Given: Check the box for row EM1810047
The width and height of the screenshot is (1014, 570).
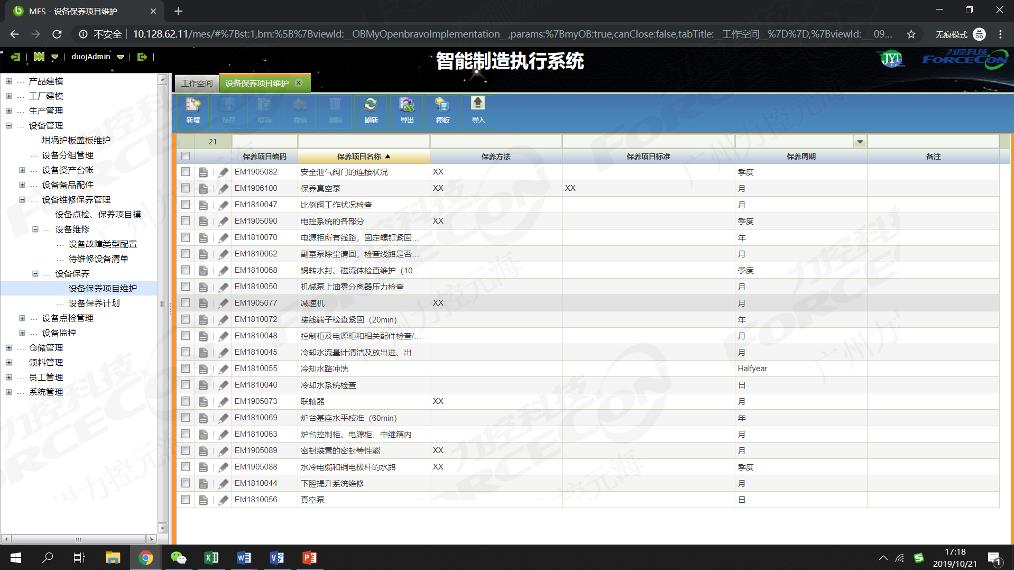Looking at the screenshot, I should coord(186,204).
